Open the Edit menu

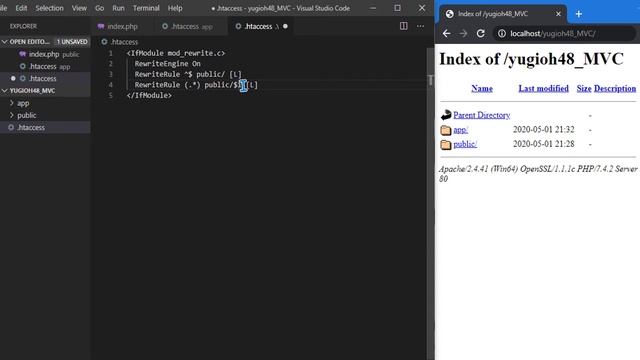(21, 8)
